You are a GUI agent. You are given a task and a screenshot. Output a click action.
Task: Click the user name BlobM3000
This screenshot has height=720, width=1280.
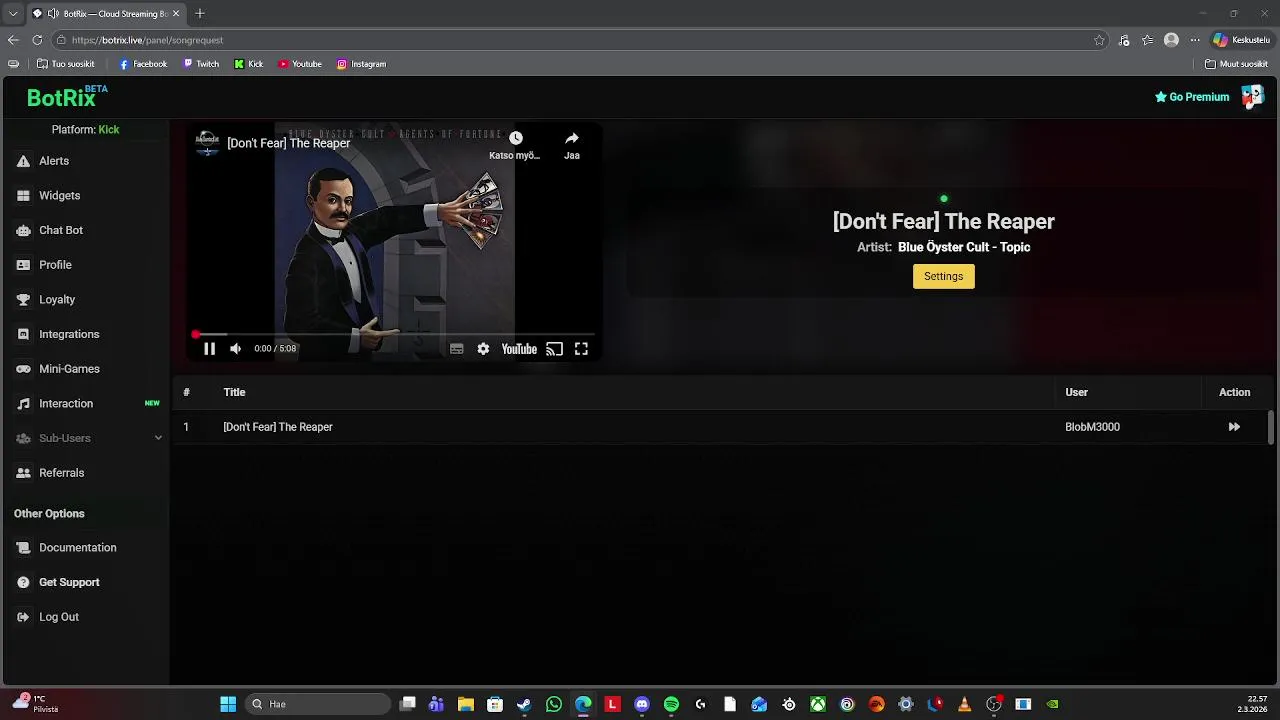coord(1092,427)
